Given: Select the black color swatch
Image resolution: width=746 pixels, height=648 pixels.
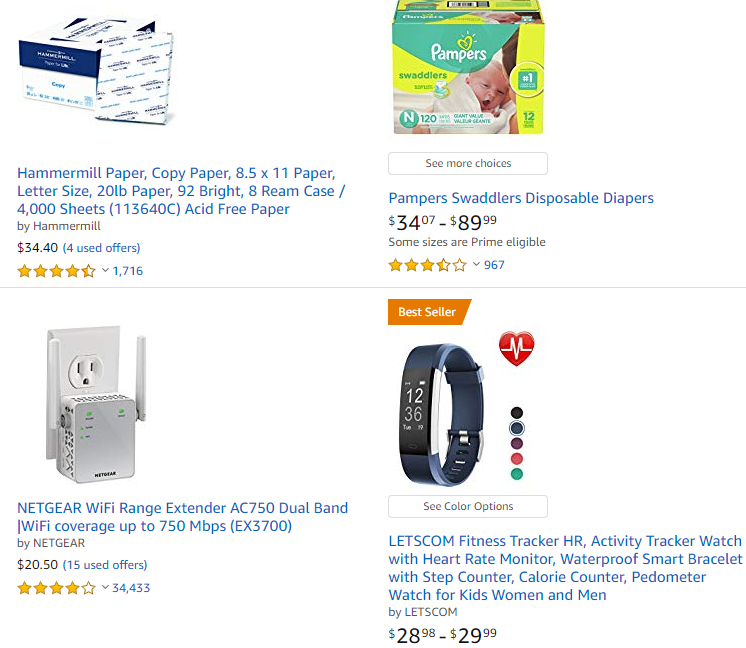Looking at the screenshot, I should point(517,412).
